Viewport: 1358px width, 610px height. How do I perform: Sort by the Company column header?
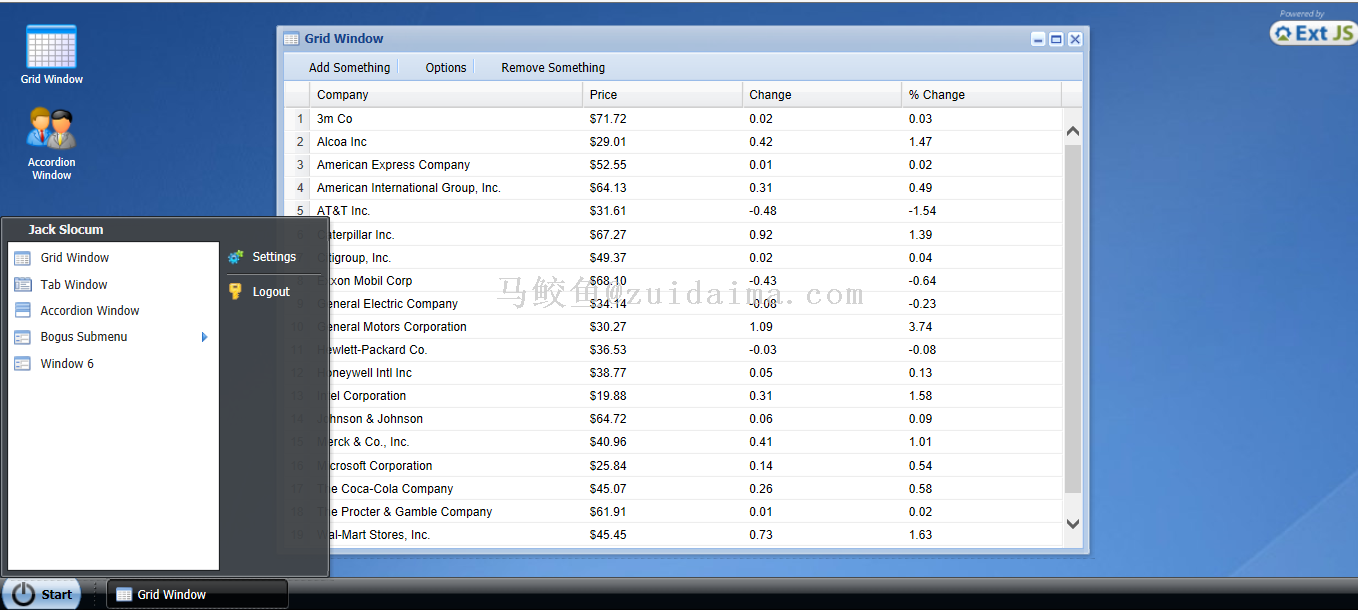point(446,95)
